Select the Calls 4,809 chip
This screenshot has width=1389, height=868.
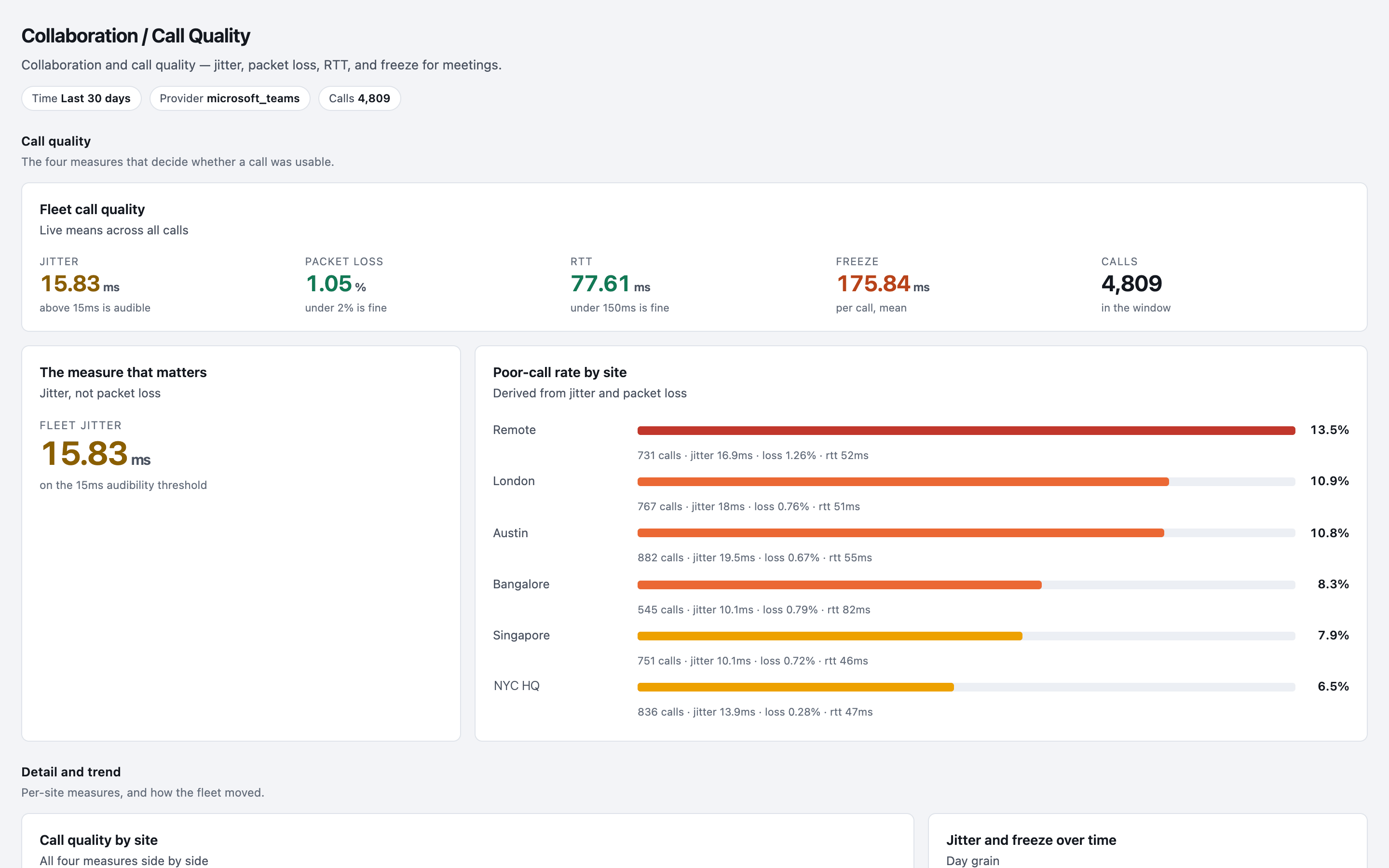coord(359,98)
